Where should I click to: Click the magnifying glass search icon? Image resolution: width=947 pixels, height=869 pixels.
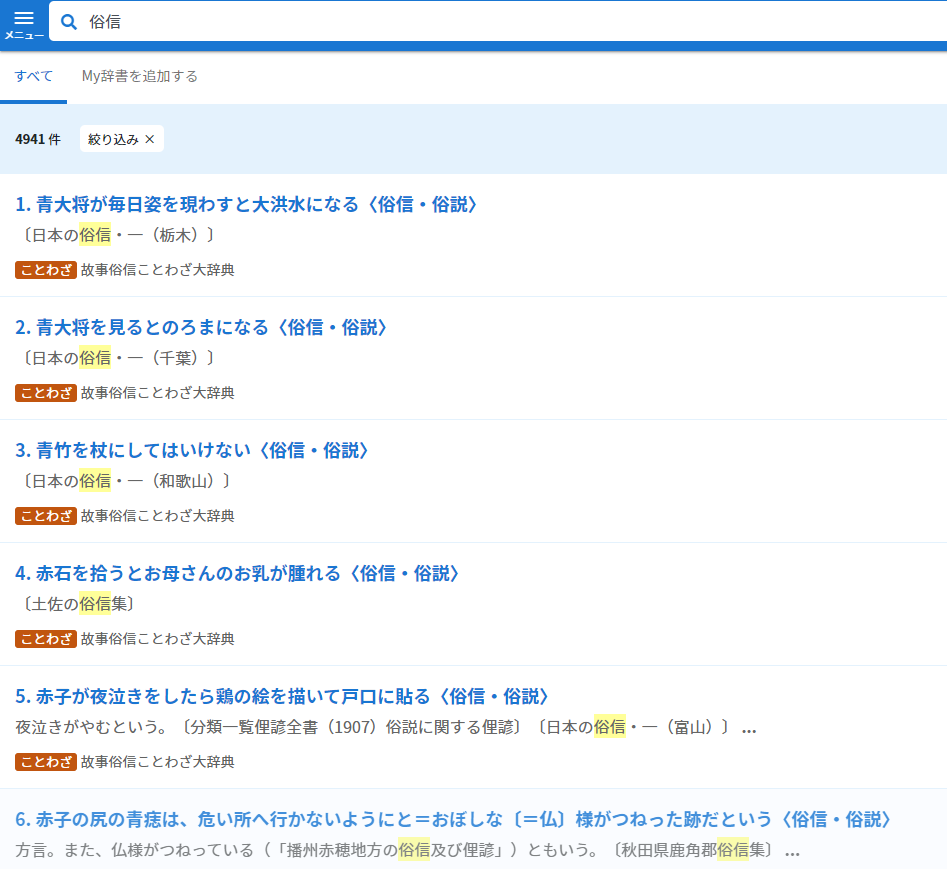(x=69, y=22)
